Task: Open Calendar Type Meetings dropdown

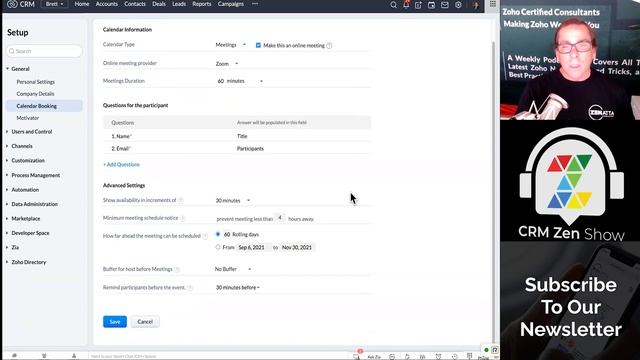Action: click(x=231, y=45)
